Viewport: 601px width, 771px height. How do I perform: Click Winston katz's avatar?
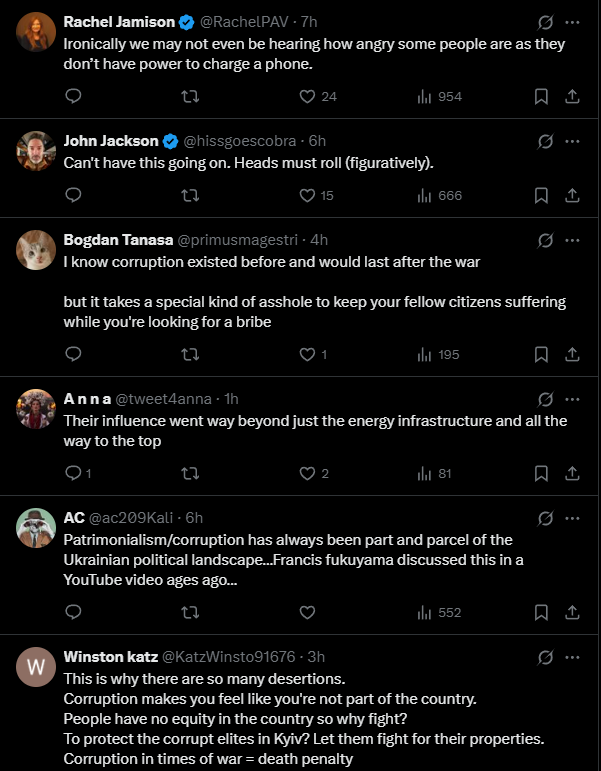(36, 668)
